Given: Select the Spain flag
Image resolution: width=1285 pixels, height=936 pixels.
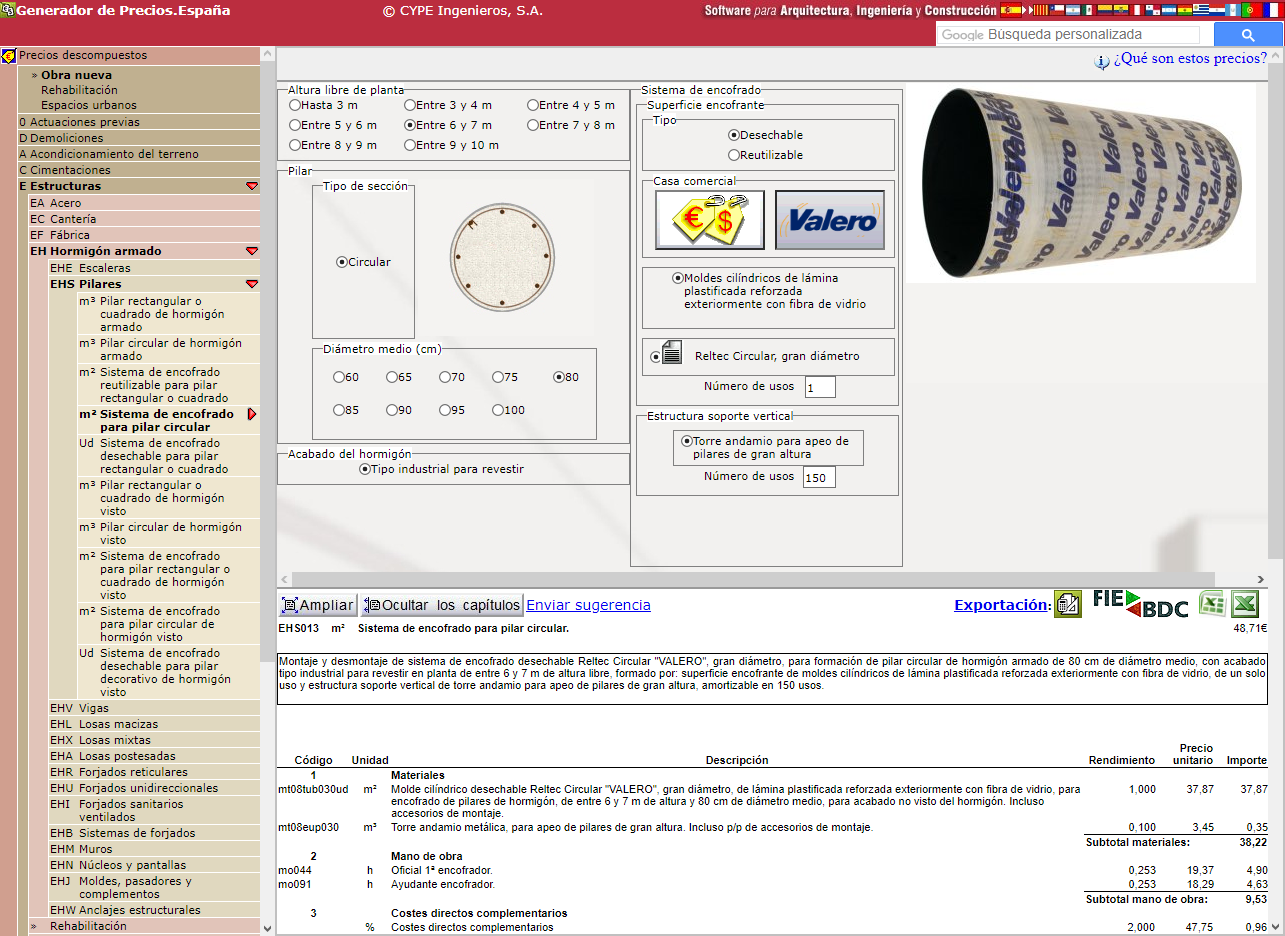Looking at the screenshot, I should pos(1011,10).
